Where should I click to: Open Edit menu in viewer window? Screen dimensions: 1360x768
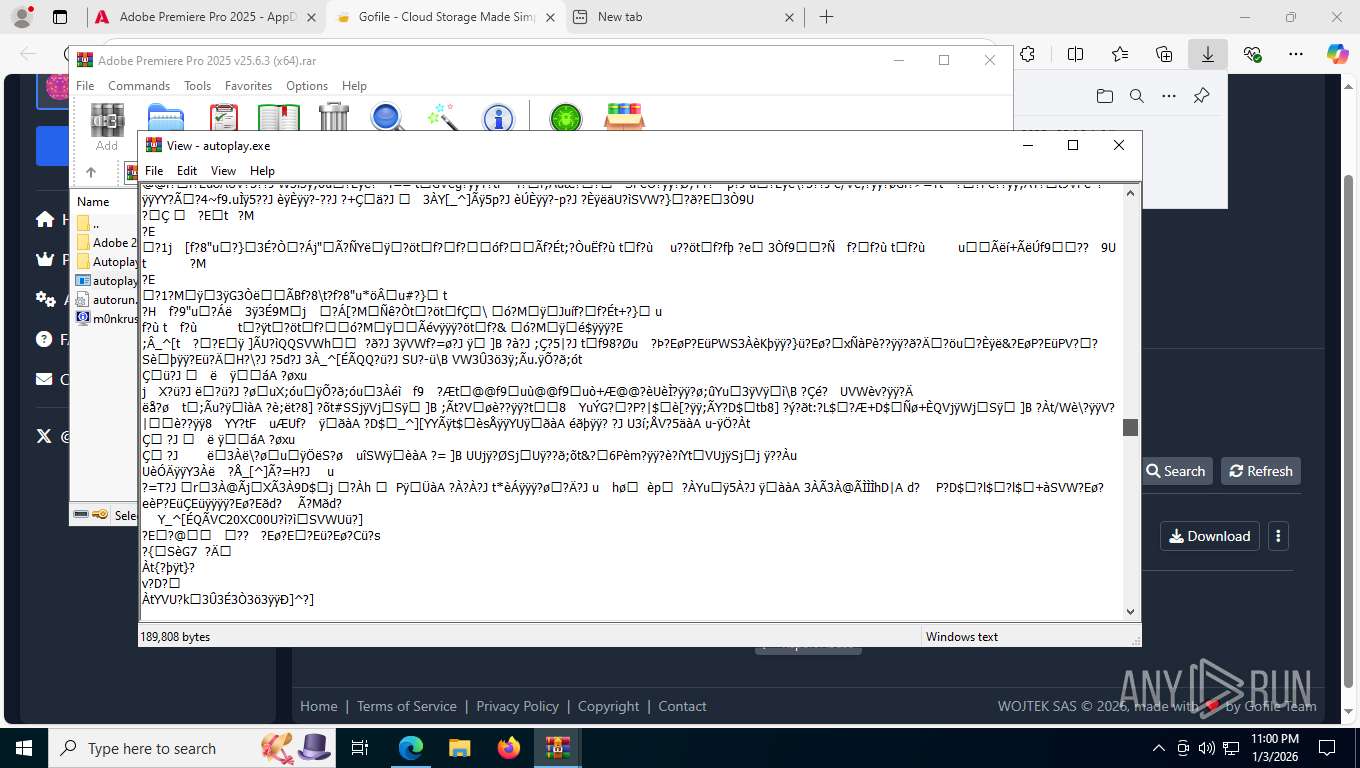click(x=187, y=171)
